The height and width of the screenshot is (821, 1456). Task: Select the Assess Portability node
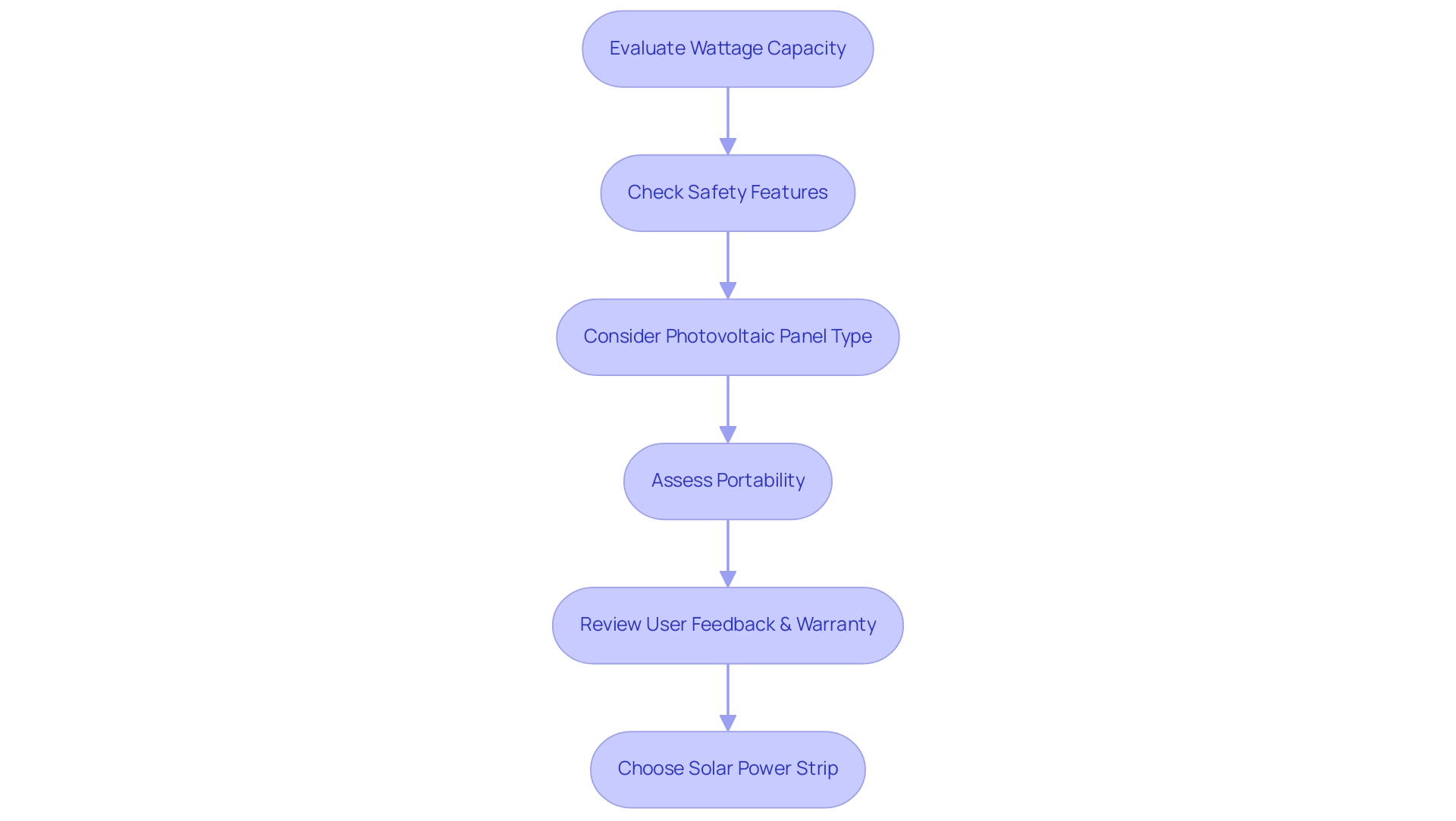point(727,481)
